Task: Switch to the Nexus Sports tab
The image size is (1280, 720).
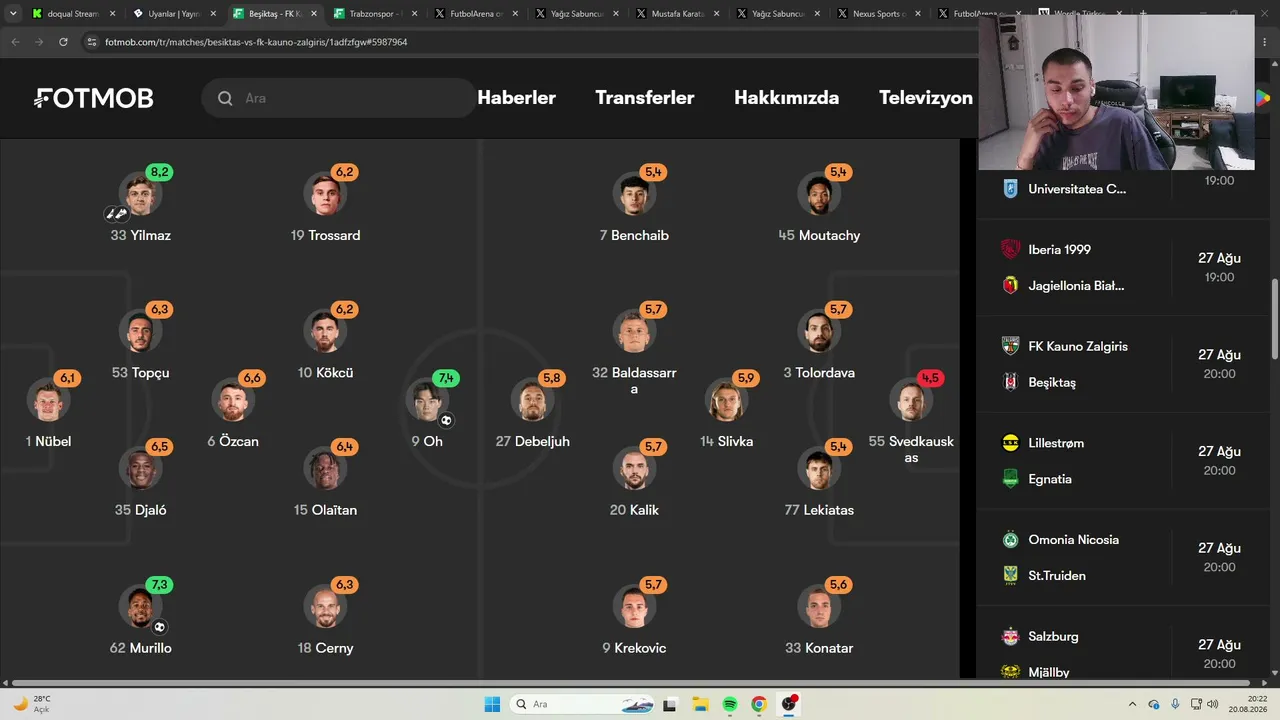Action: tap(879, 14)
